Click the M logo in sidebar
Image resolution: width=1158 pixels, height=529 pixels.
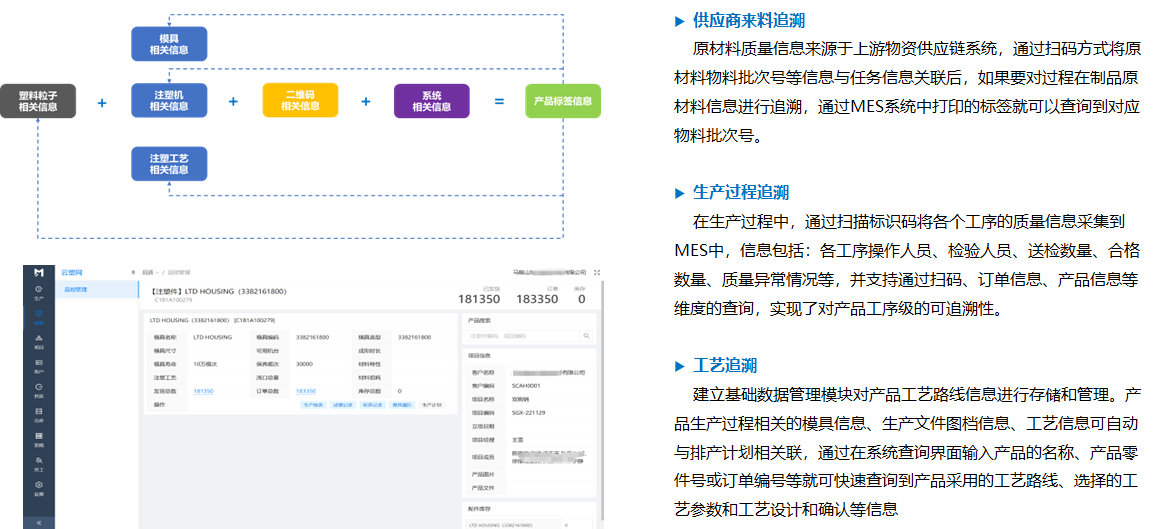tap(38, 272)
